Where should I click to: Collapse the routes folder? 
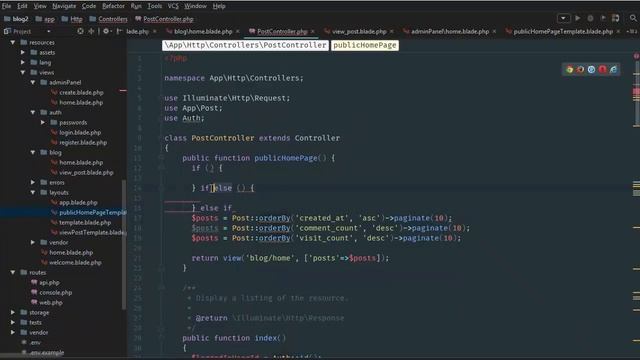[x=13, y=272]
